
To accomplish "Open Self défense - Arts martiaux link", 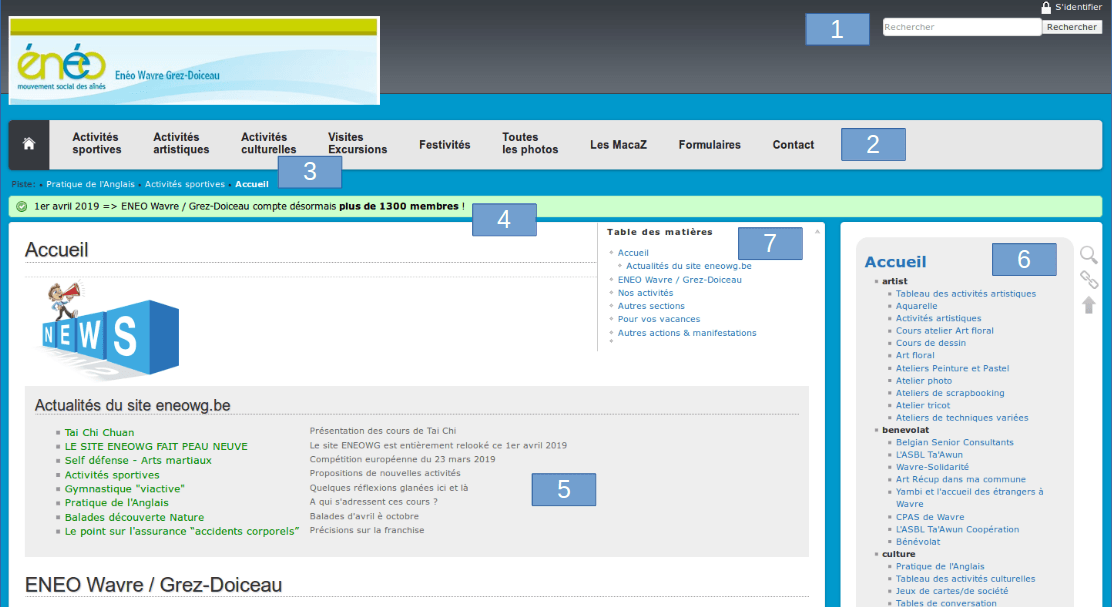I will click(138, 460).
